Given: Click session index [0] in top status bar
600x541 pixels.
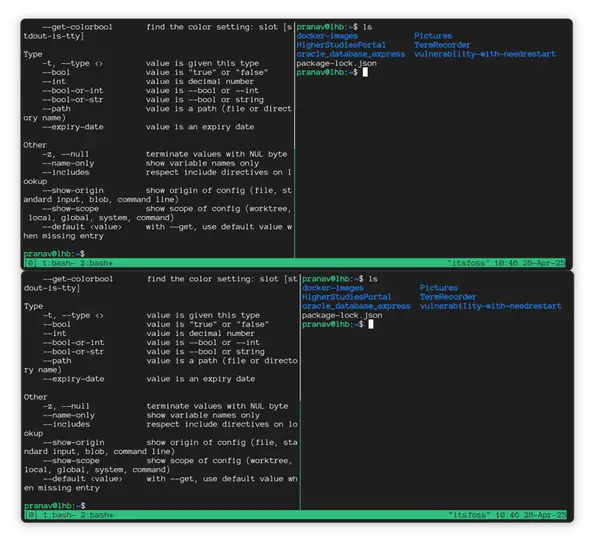Looking at the screenshot, I should point(30,263).
